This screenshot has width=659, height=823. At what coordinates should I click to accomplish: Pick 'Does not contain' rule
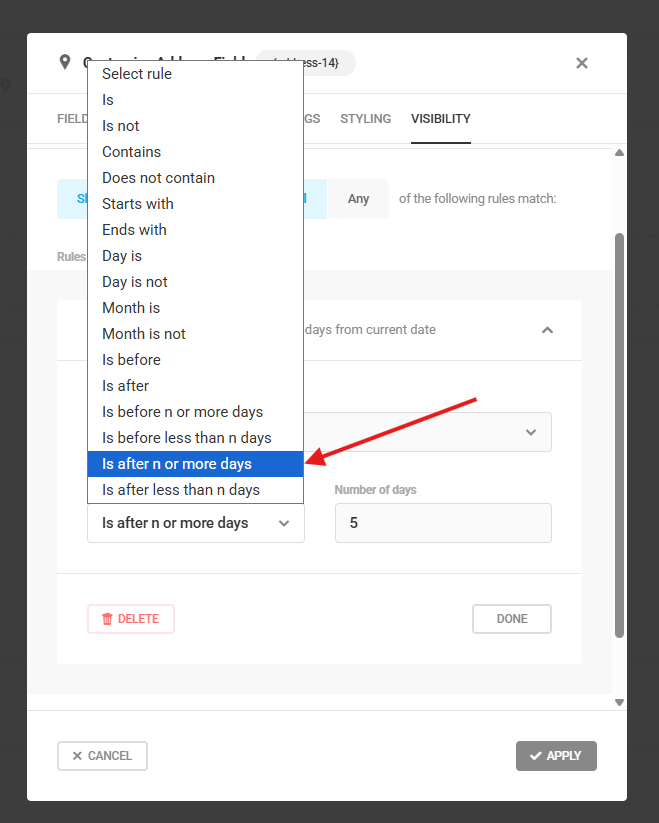[x=195, y=178]
